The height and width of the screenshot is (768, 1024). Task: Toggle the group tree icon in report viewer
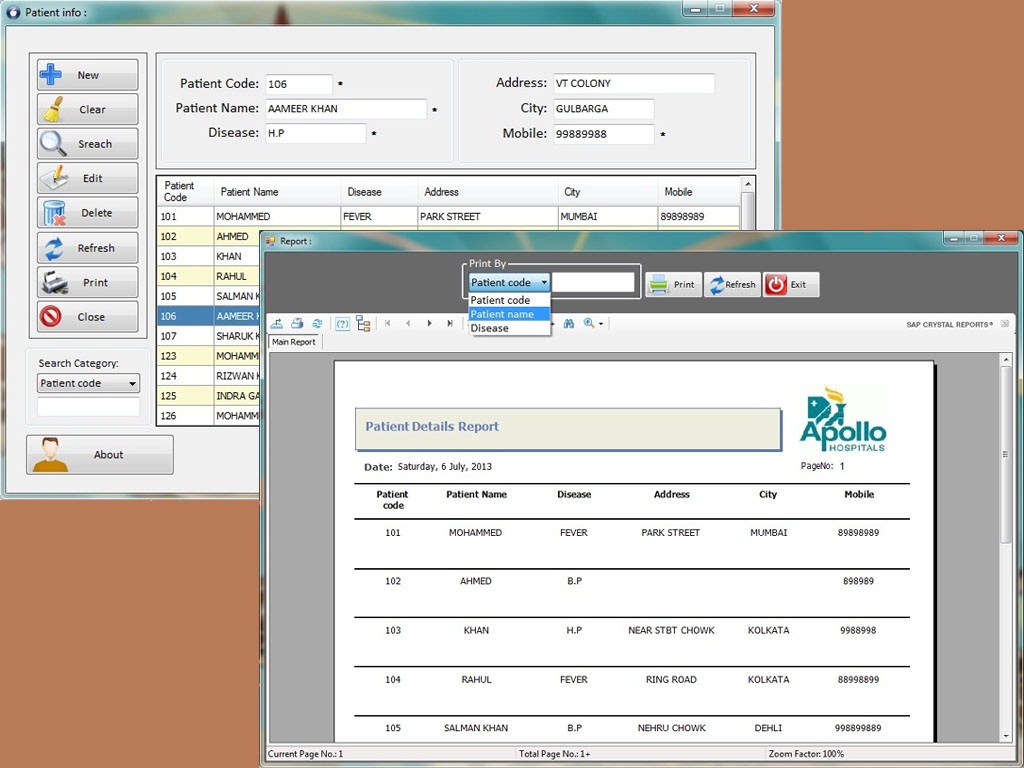[x=362, y=323]
